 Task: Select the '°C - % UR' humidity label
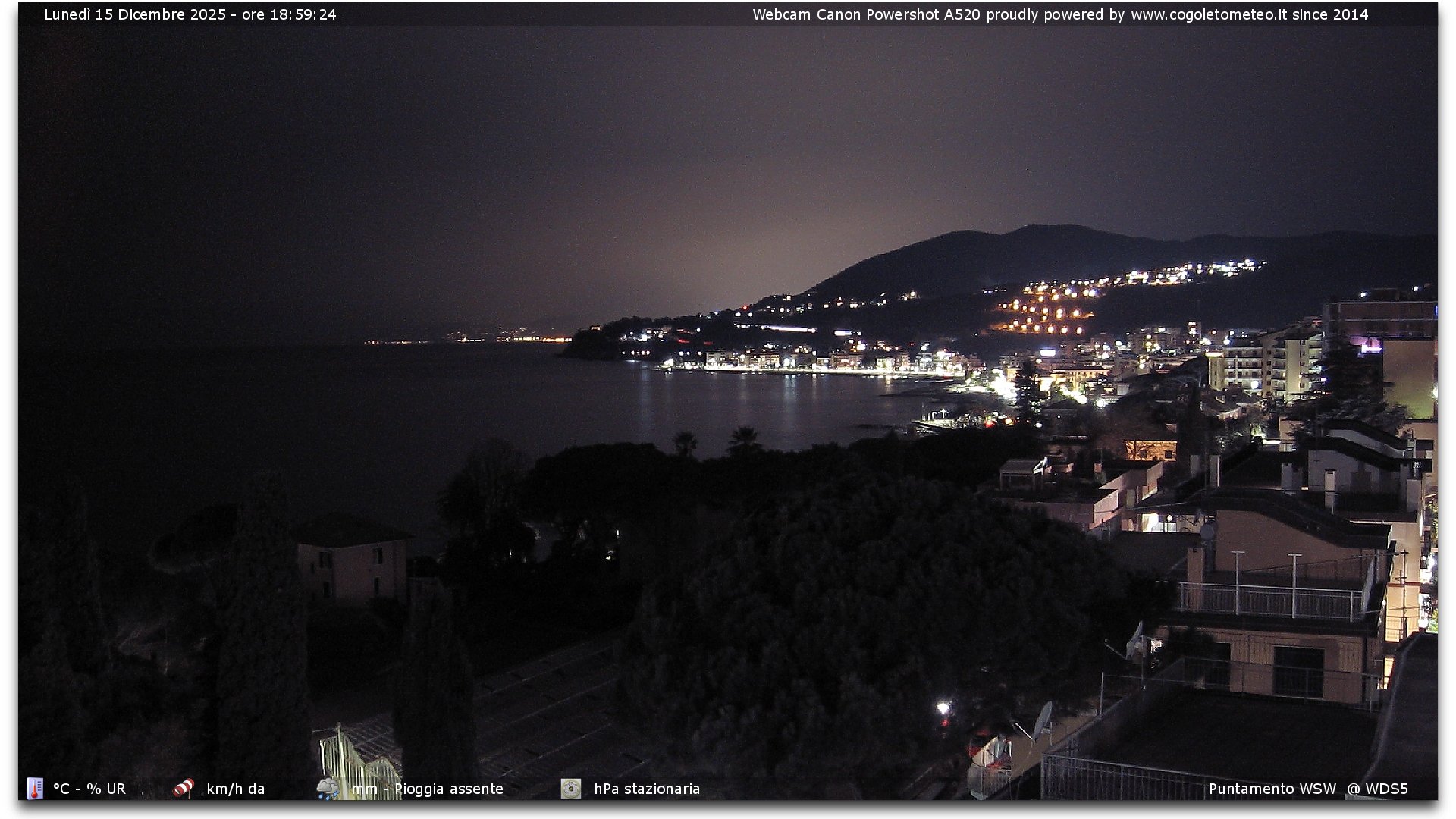point(89,789)
